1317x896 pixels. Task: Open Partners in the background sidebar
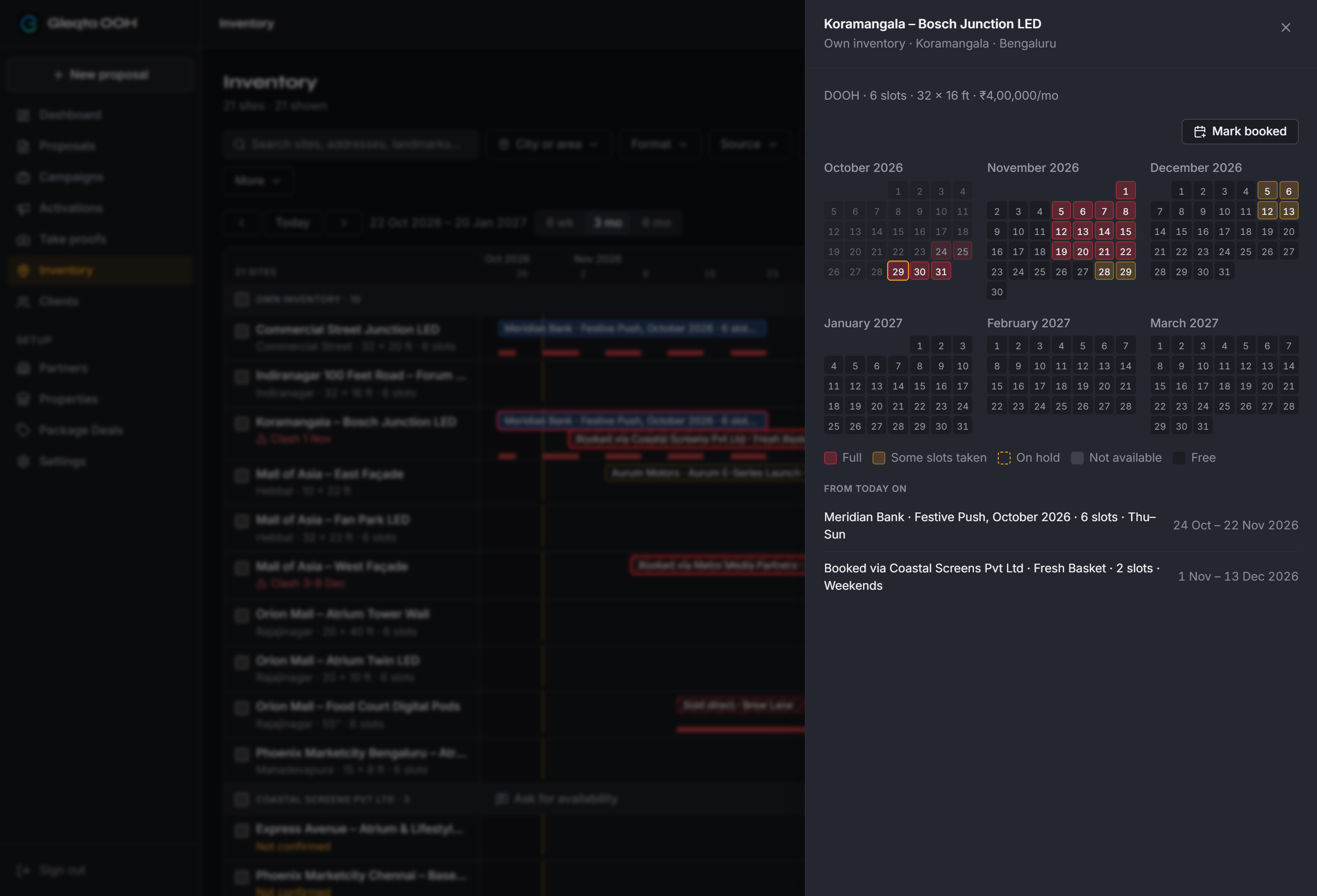100,368
